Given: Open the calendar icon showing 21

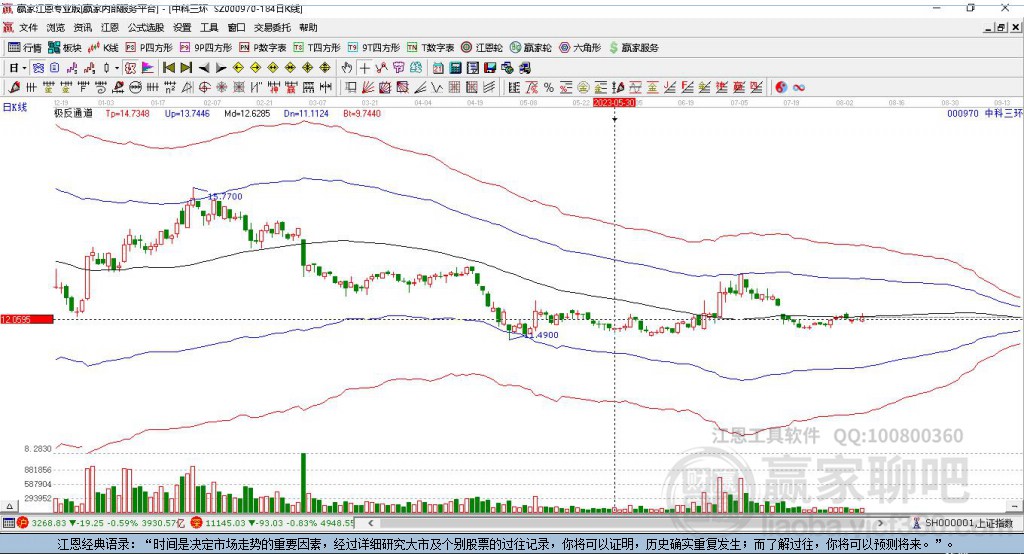Looking at the screenshot, I should click(438, 68).
